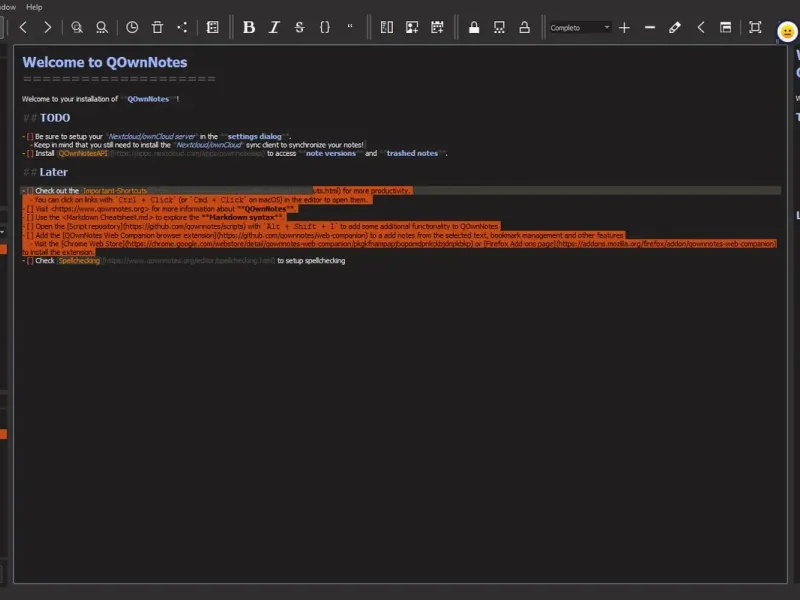Open the Help menu

click(34, 6)
